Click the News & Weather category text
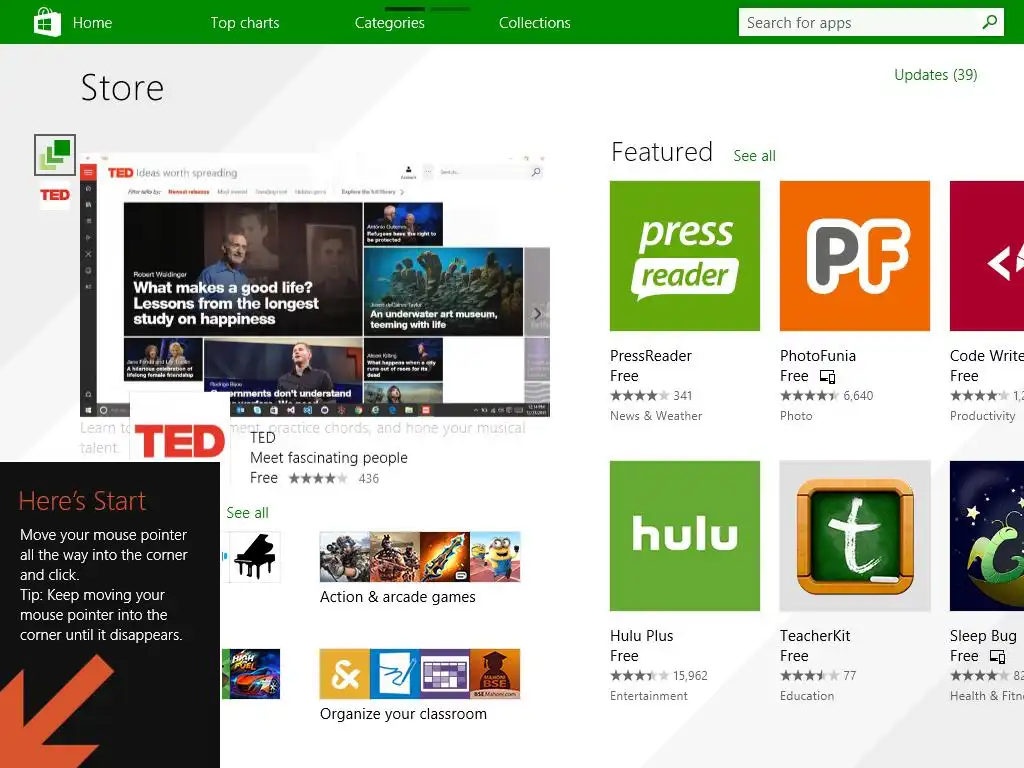 click(656, 416)
